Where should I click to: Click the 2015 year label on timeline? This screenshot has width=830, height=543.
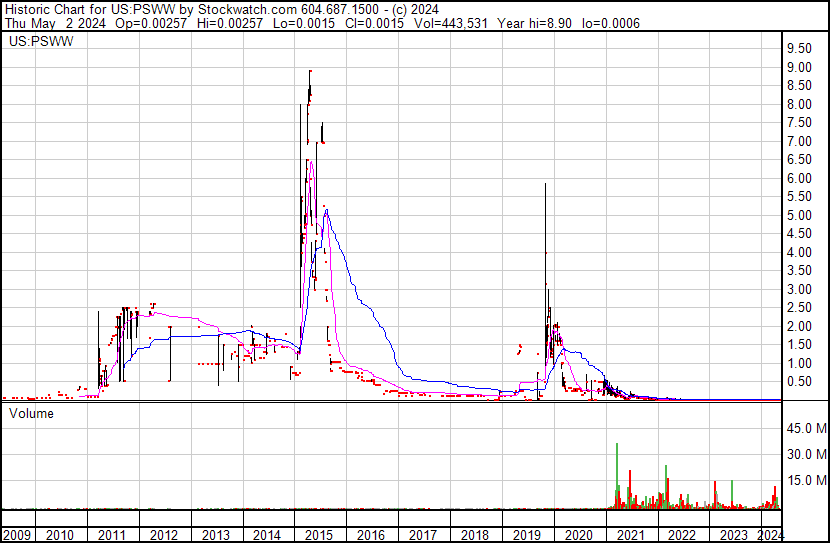click(x=317, y=535)
